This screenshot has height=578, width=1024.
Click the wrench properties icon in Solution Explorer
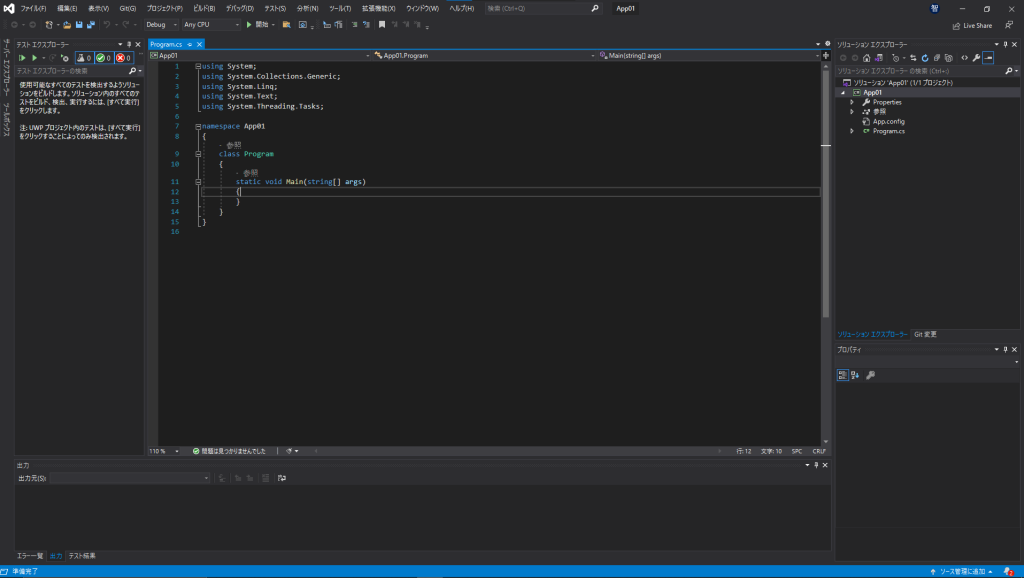(x=976, y=58)
